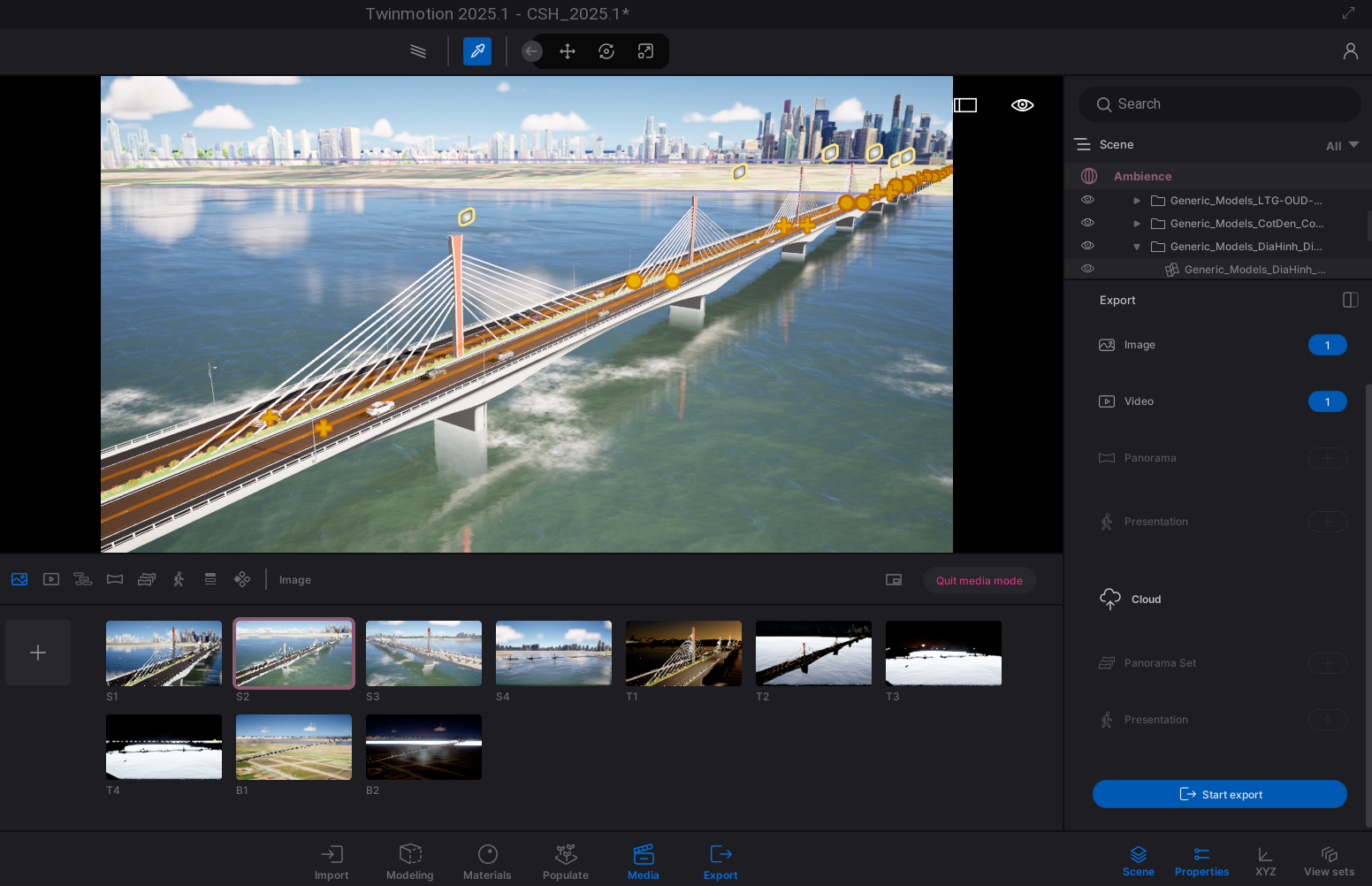Screen dimensions: 1372x886
Task: Select image thumbnail B1
Action: click(294, 747)
